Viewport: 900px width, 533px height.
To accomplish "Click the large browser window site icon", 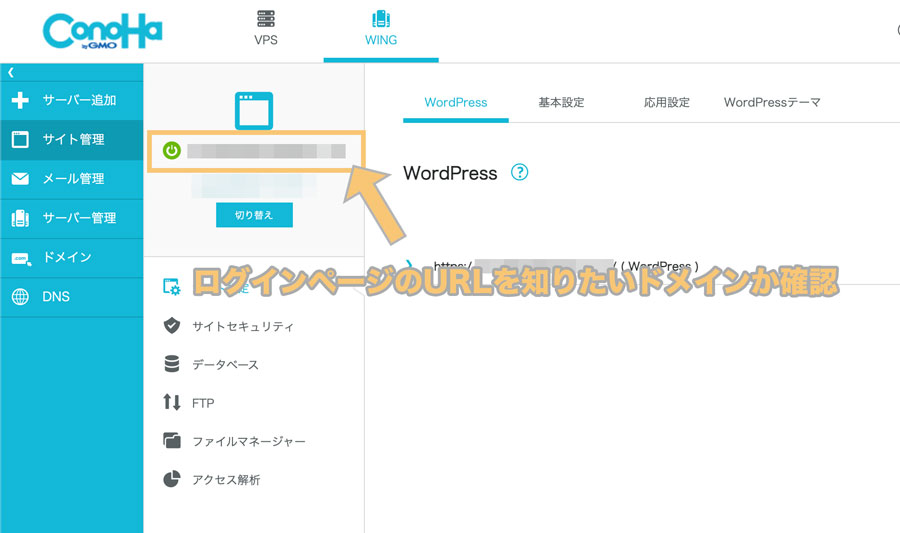I will pyautogui.click(x=254, y=111).
